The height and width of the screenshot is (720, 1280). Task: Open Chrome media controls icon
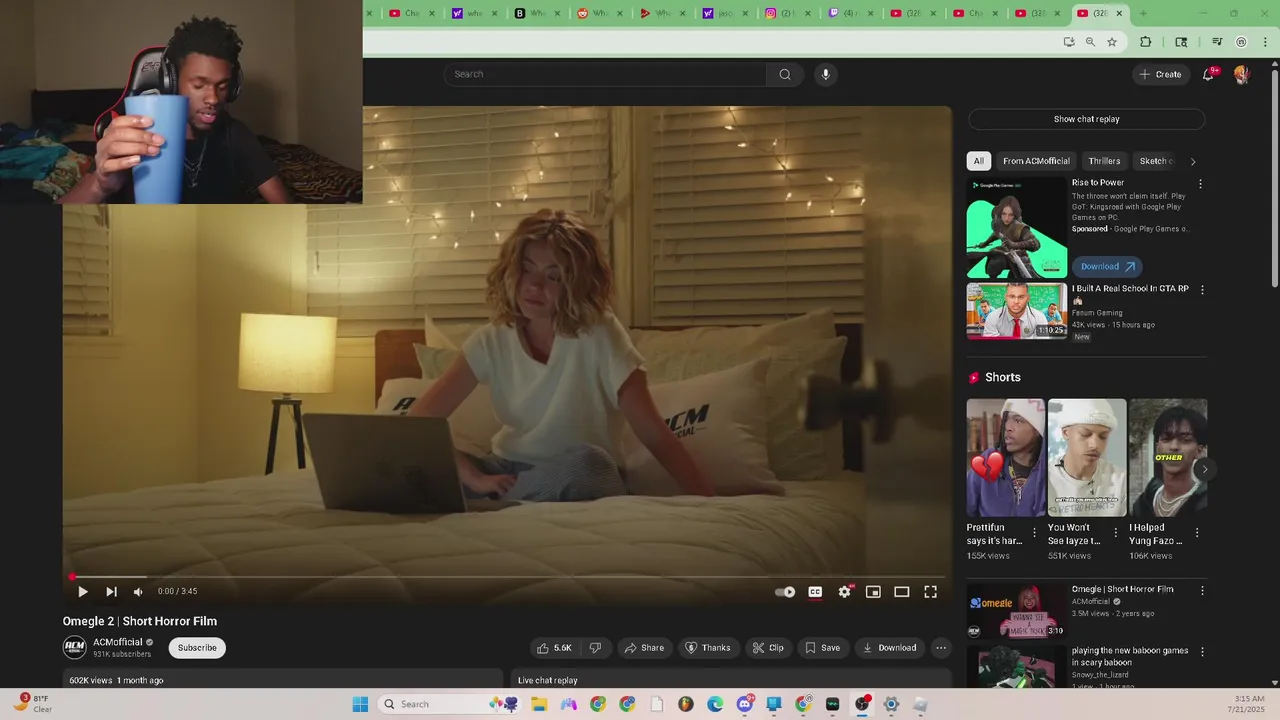(x=1217, y=42)
